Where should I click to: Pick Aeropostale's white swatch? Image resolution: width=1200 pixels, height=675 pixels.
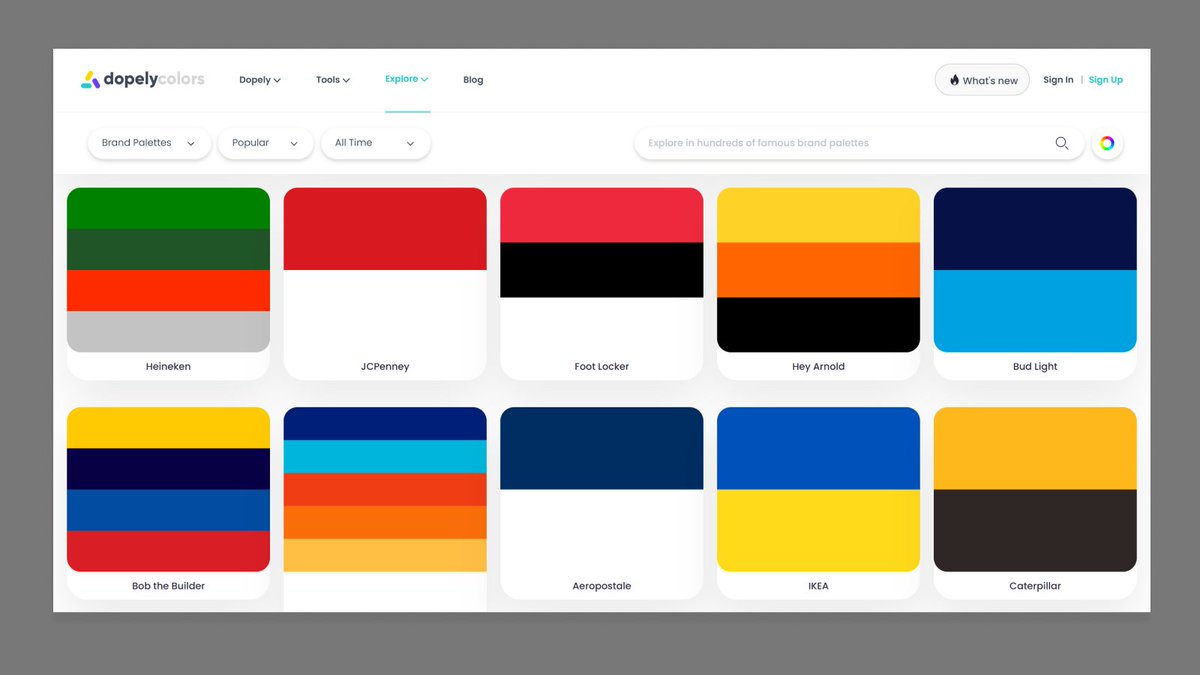[601, 530]
